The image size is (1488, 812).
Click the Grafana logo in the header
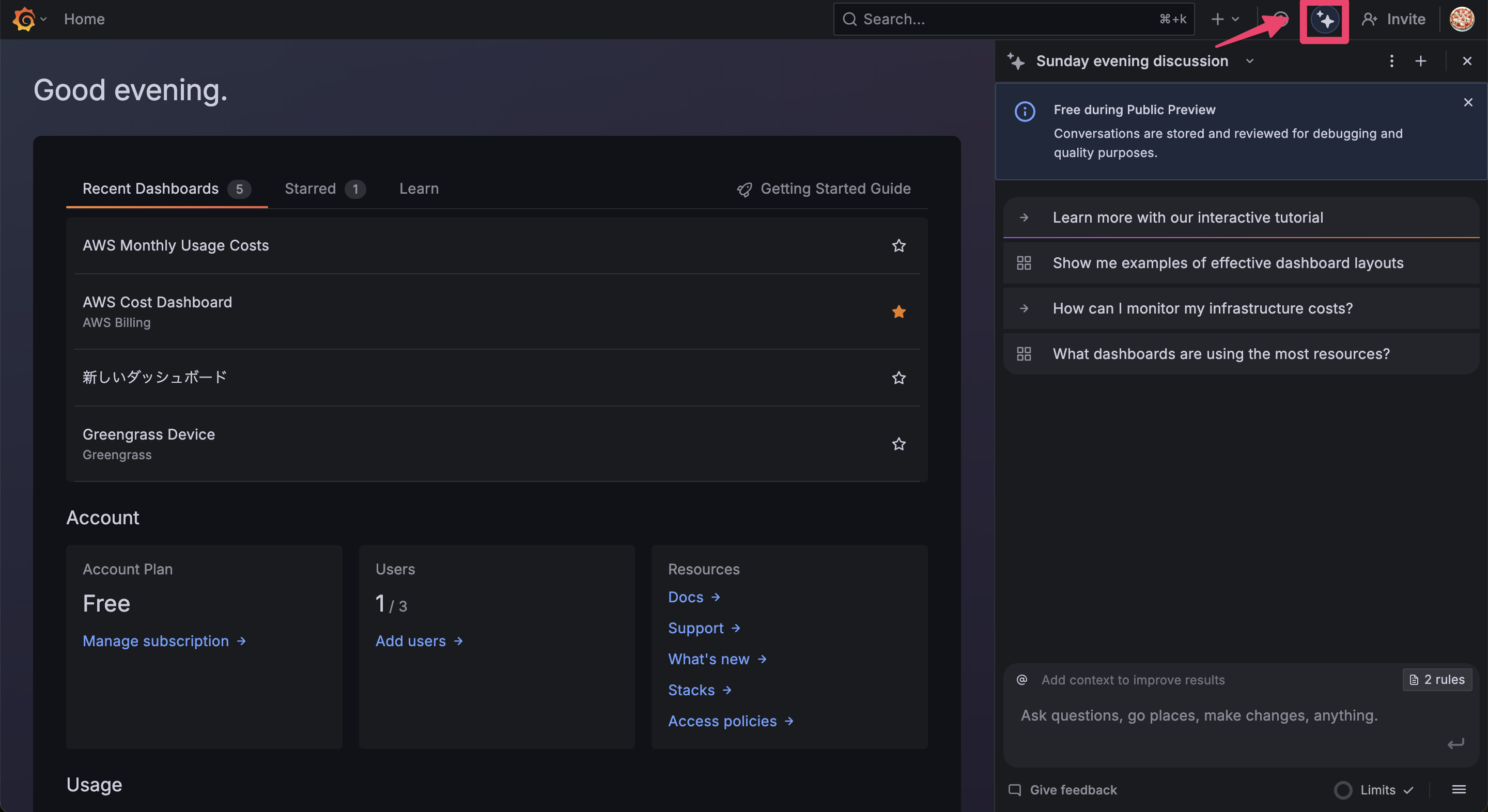click(24, 19)
